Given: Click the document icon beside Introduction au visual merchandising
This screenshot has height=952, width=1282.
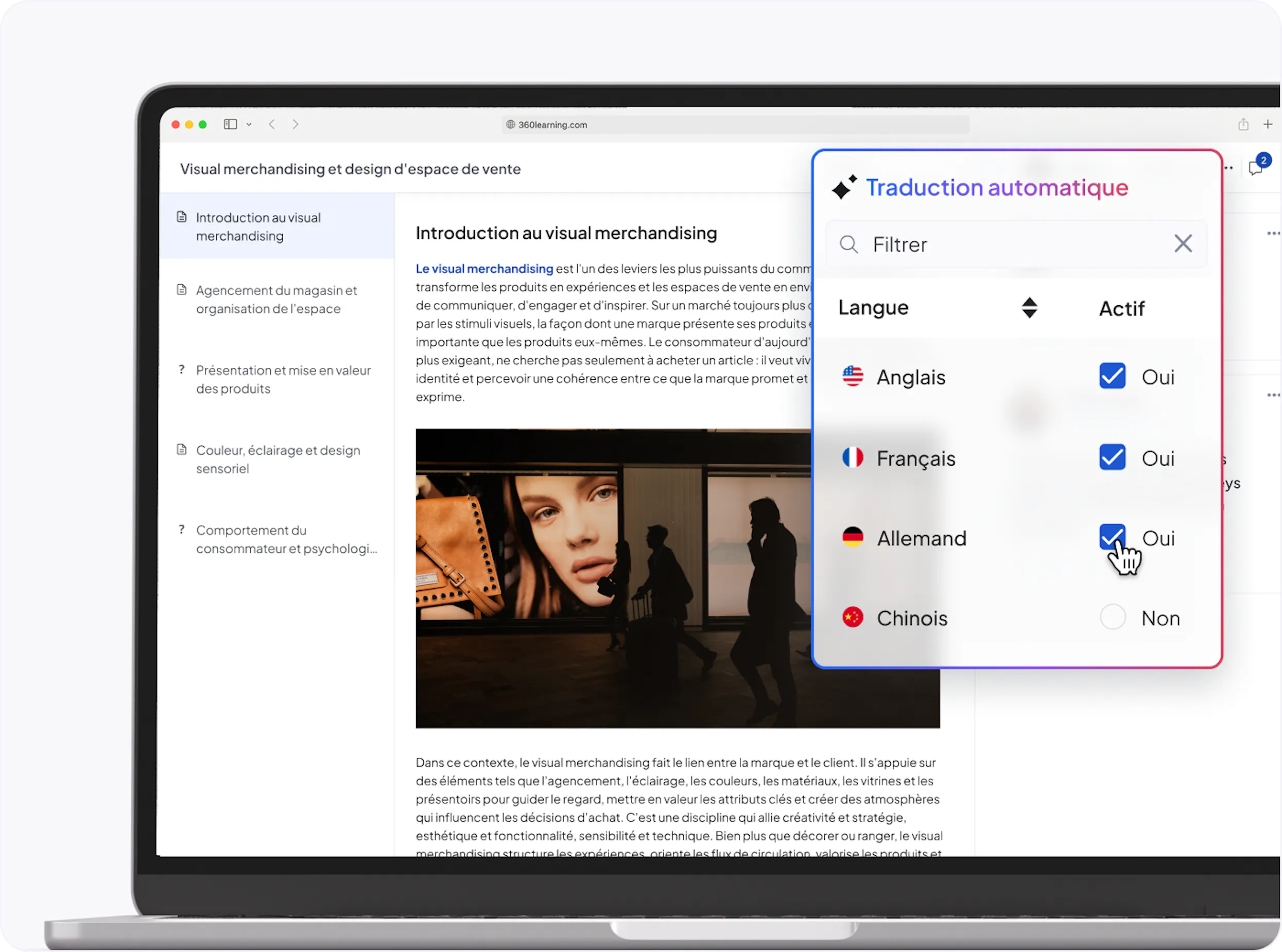Looking at the screenshot, I should pos(182,217).
